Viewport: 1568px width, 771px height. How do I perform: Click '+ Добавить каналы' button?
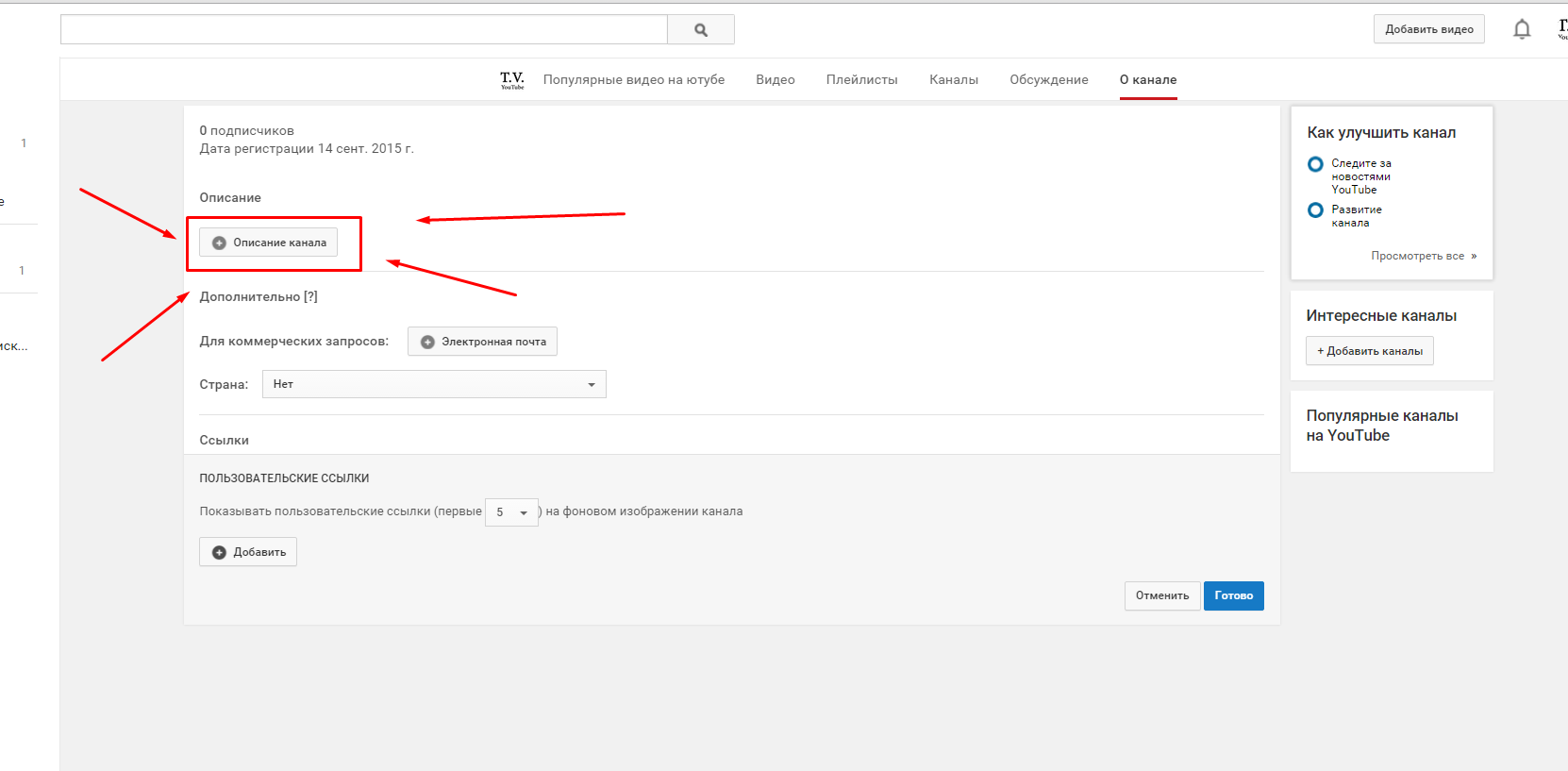[1370, 351]
